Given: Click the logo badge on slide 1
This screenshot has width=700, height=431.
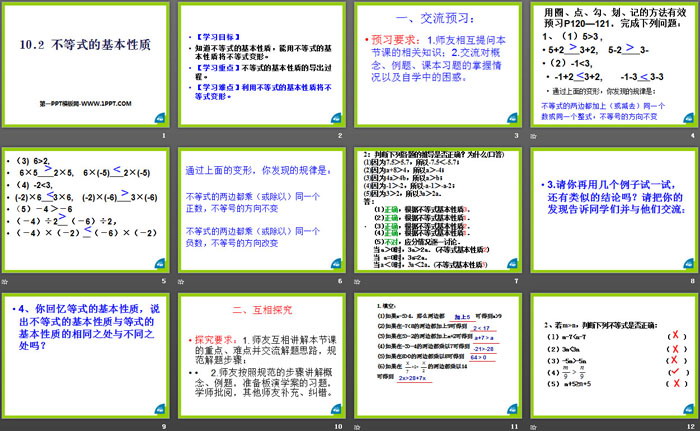Looking at the screenshot, I should click(160, 118).
